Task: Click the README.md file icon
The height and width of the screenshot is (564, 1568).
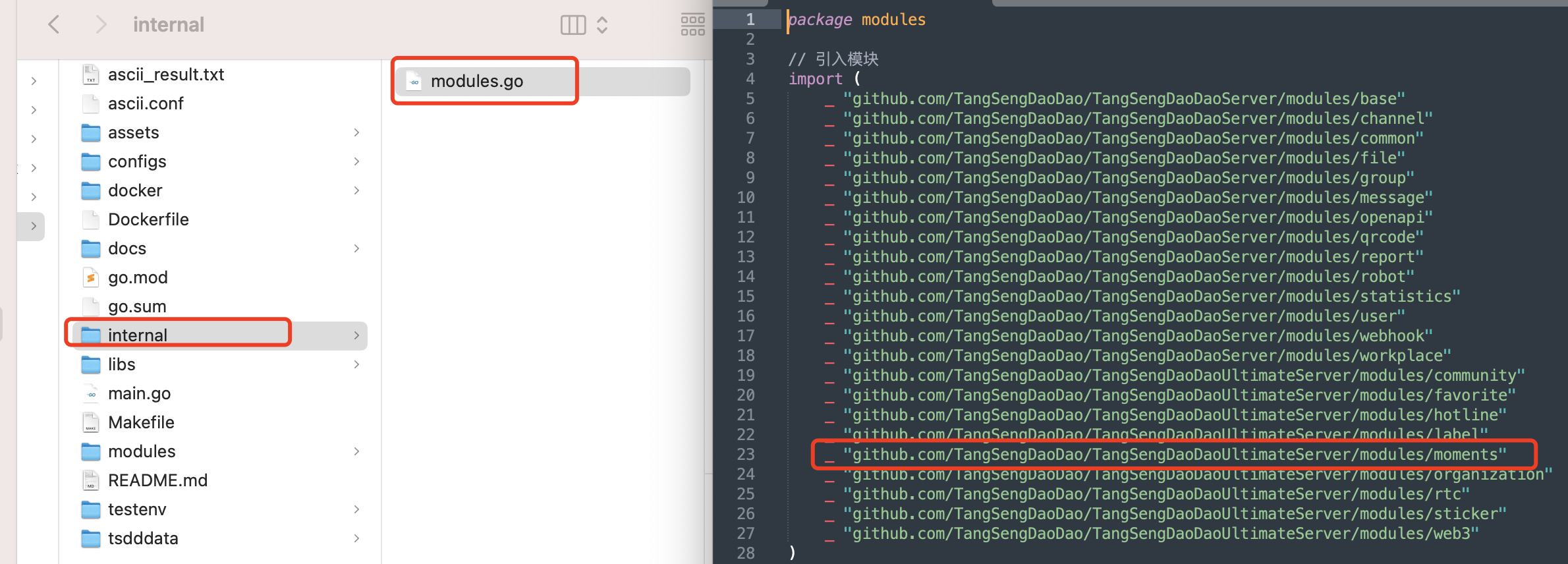Action: pos(91,480)
